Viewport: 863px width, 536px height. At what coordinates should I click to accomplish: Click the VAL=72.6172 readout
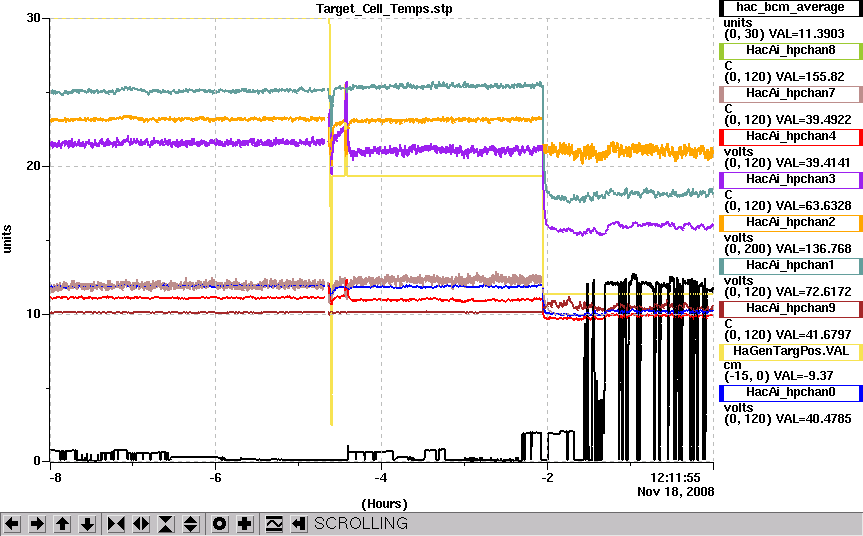(x=813, y=292)
